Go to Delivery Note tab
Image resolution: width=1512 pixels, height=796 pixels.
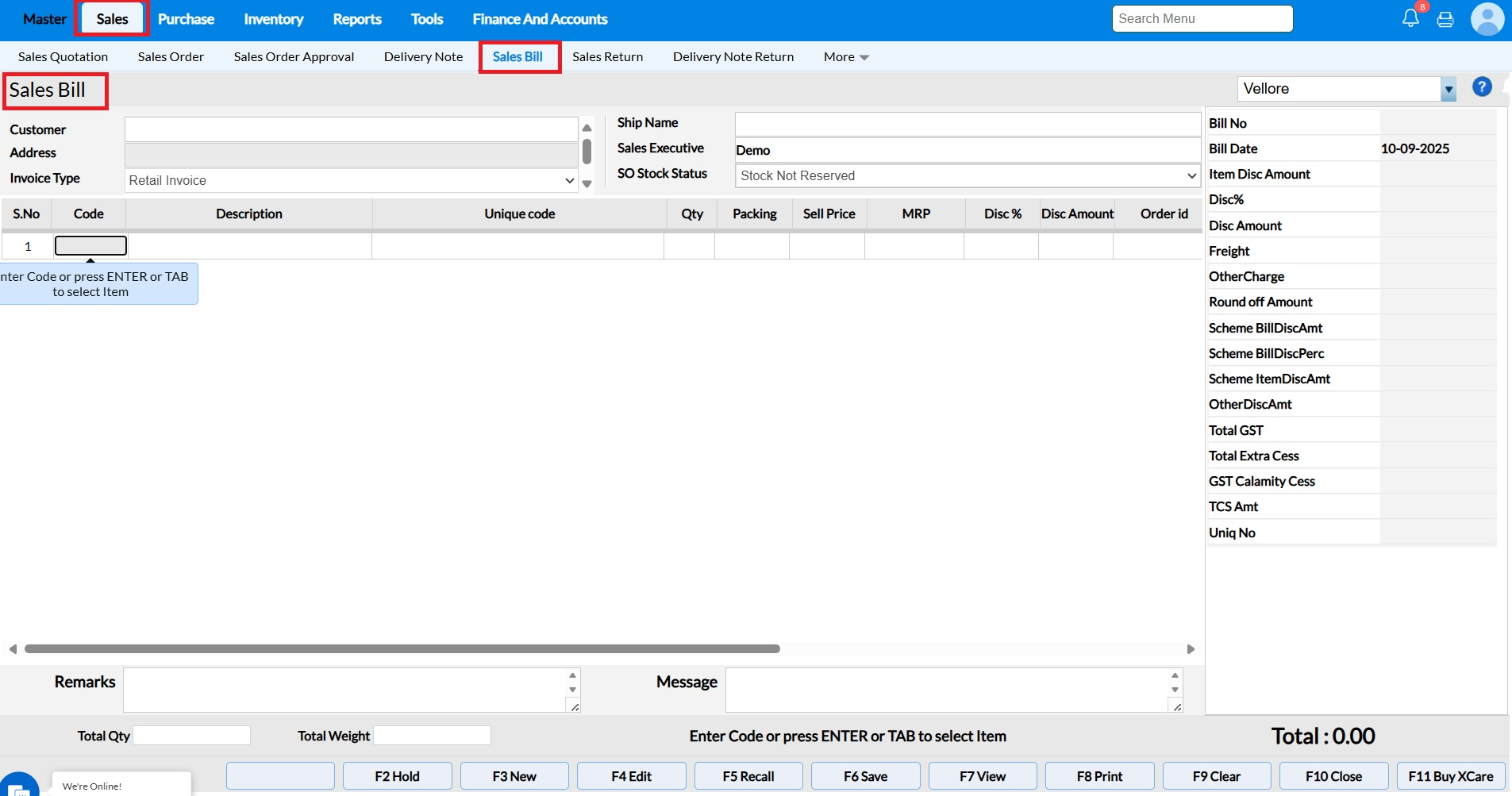point(423,57)
